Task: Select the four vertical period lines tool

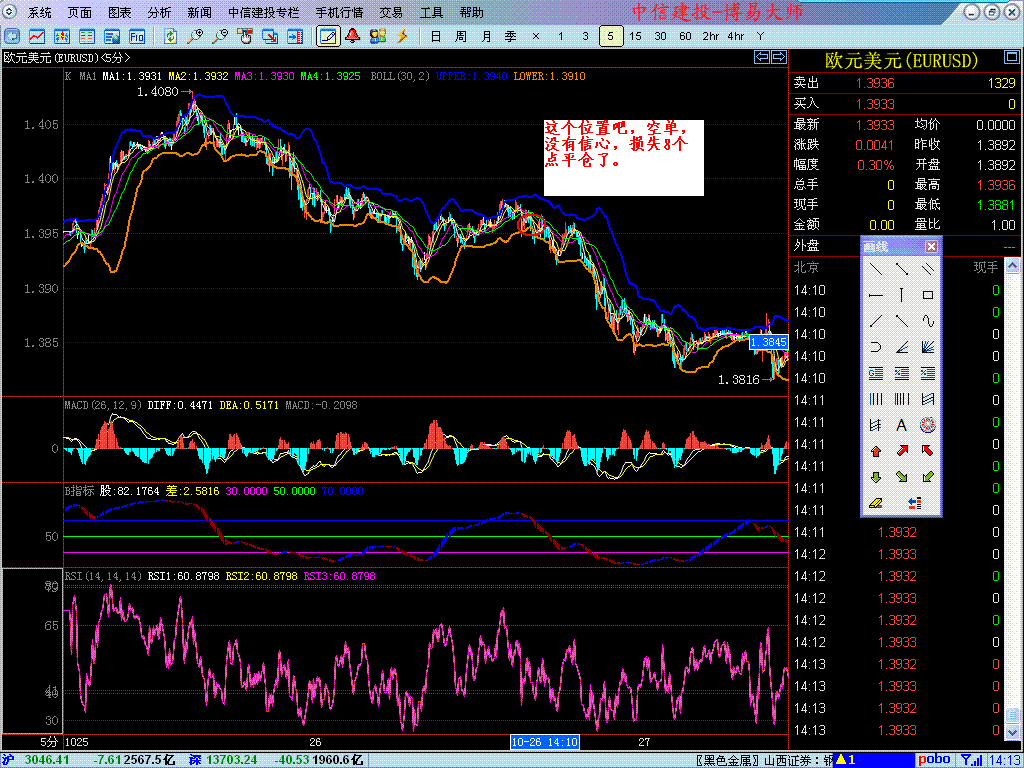Action: pos(876,399)
